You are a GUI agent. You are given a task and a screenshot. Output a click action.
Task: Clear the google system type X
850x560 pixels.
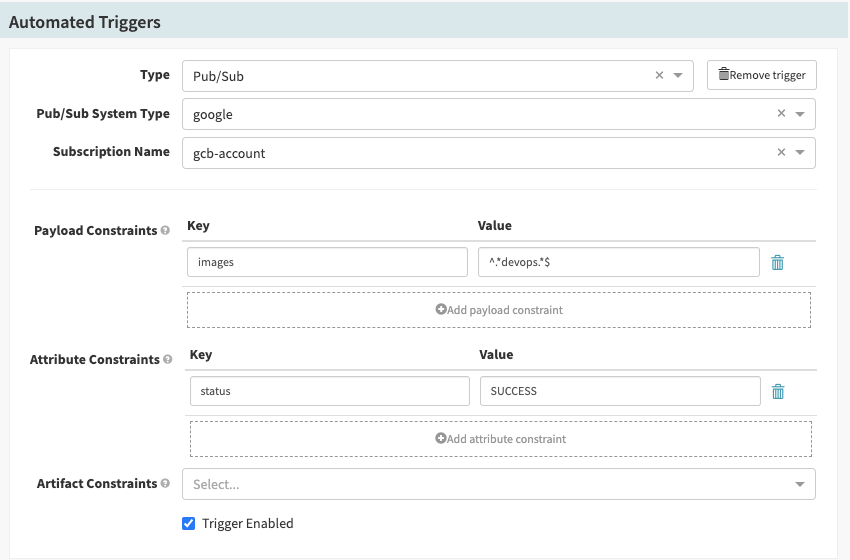(781, 114)
